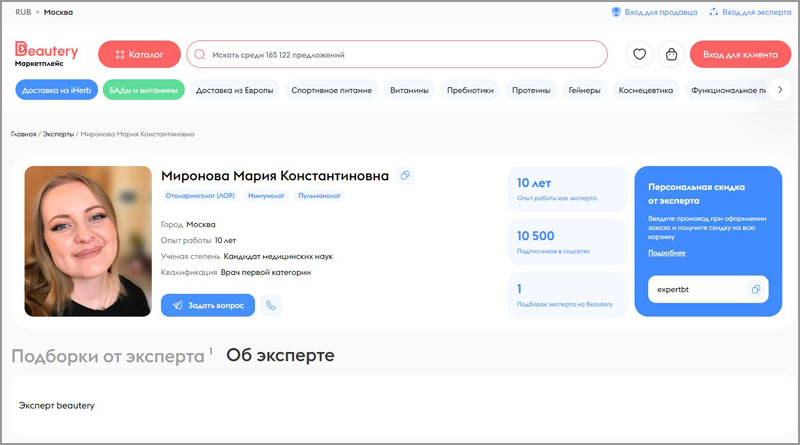Image resolution: width=800 pixels, height=445 pixels.
Task: Open Витамины category chip
Action: pyautogui.click(x=409, y=90)
